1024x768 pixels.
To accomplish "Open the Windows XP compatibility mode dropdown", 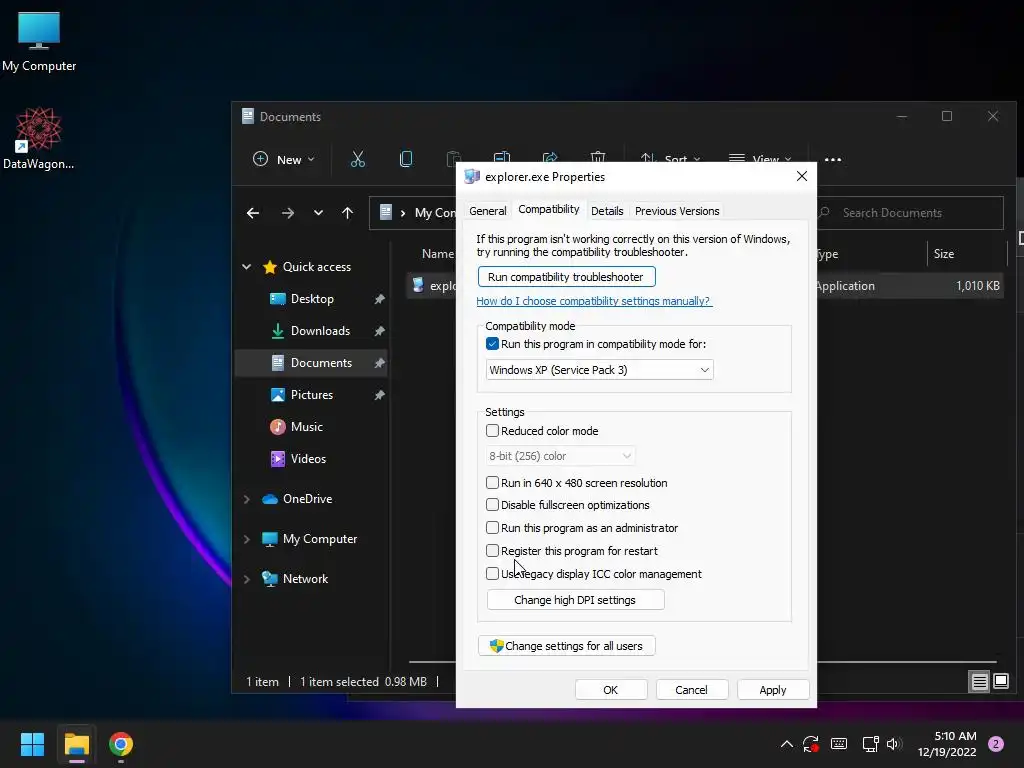I will point(600,370).
